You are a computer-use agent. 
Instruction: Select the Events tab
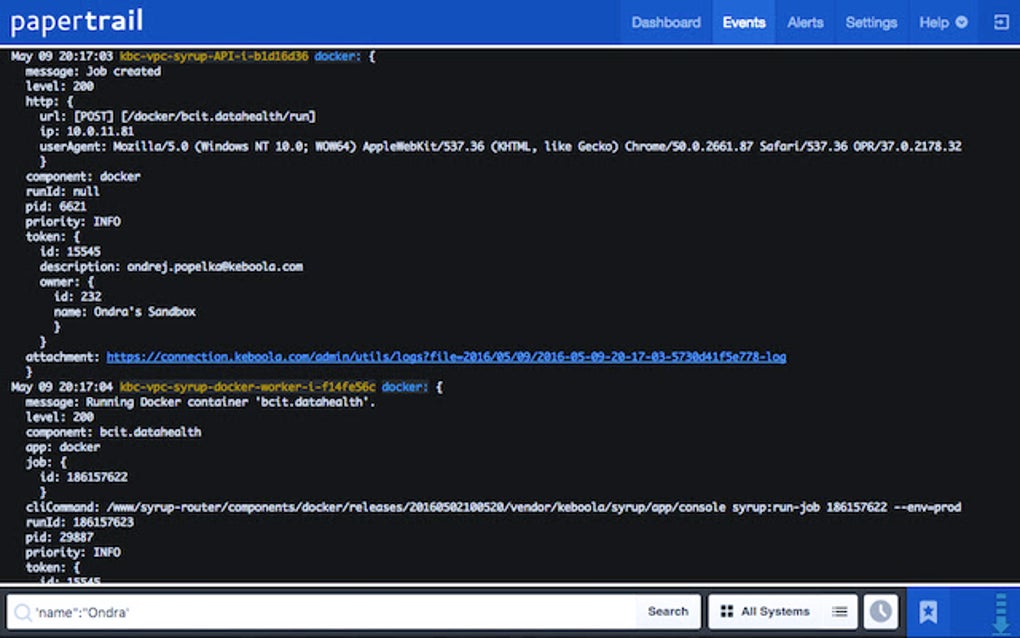coord(743,22)
